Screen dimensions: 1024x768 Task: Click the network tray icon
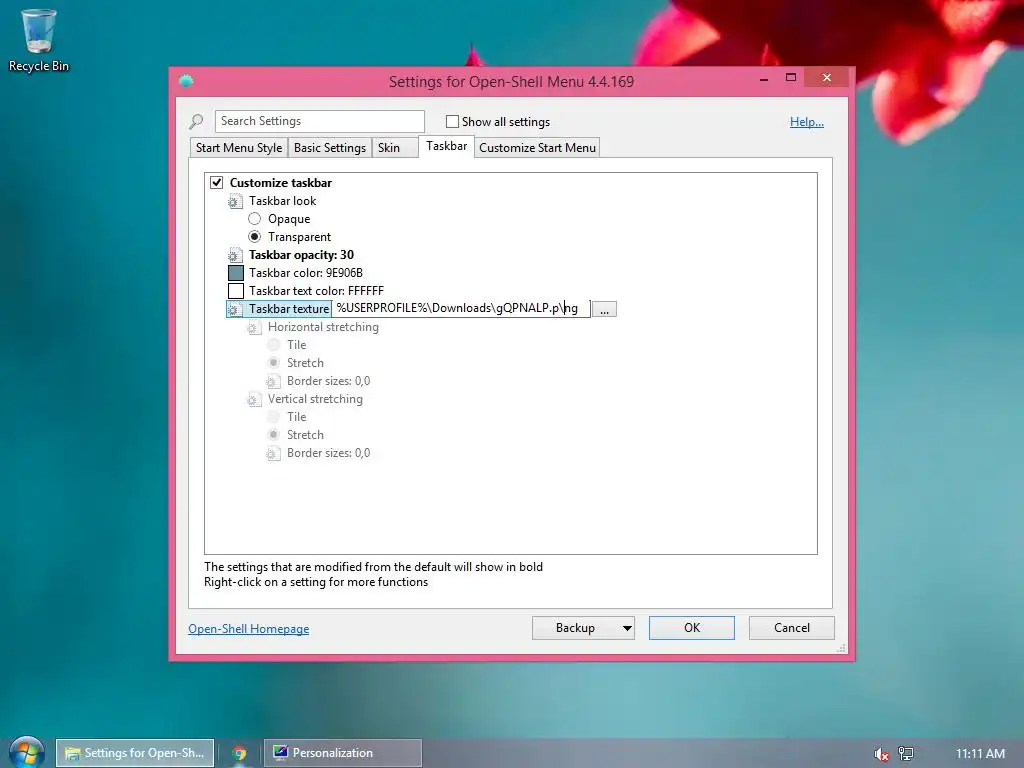coord(906,754)
